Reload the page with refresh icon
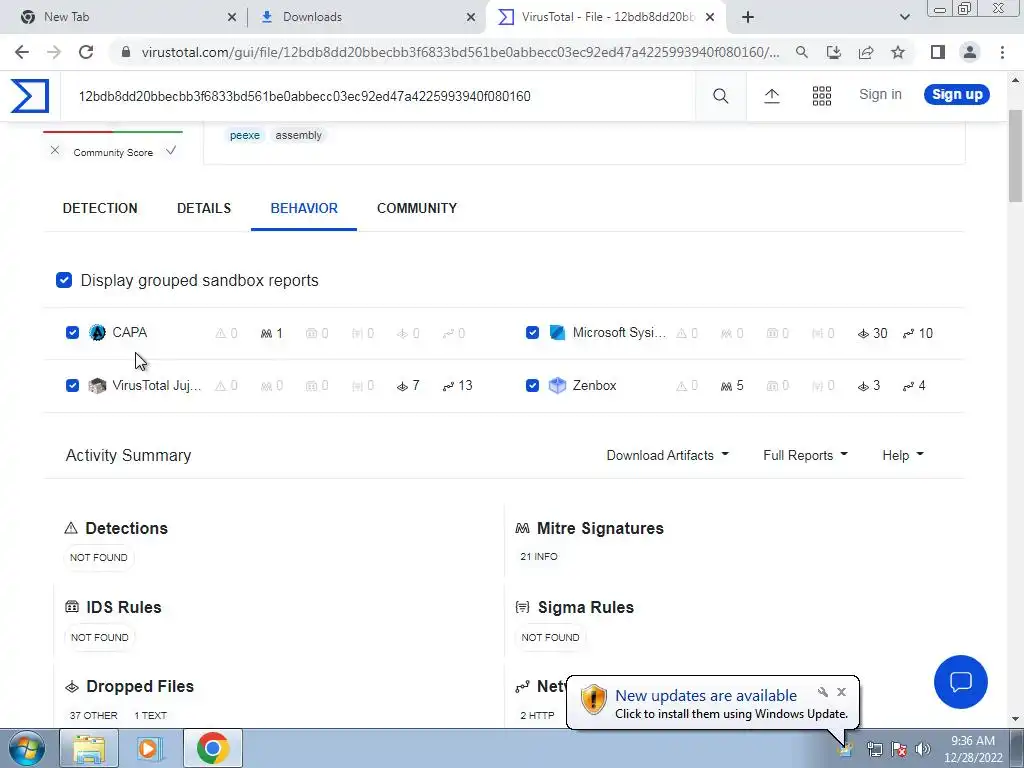 (x=86, y=52)
